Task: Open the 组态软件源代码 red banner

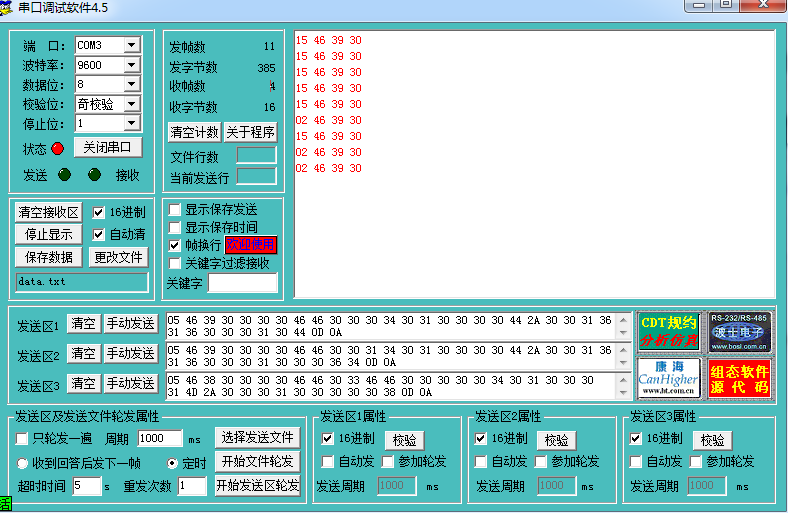Action: [x=739, y=378]
